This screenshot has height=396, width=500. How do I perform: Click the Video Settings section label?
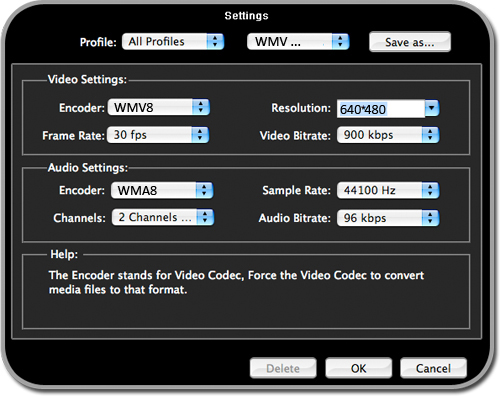(x=87, y=79)
